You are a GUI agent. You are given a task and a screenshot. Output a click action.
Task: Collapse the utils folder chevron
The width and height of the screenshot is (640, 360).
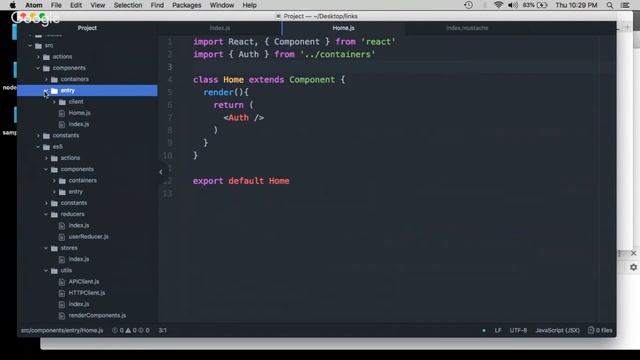[x=46, y=271]
